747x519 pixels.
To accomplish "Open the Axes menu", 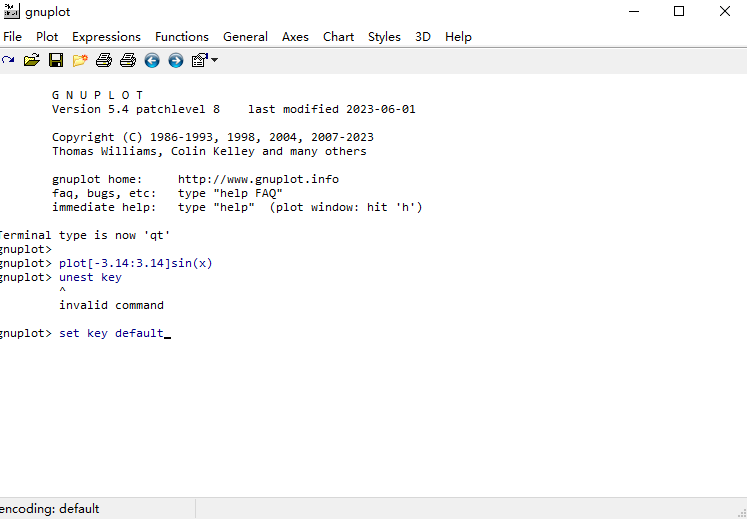I will click(295, 37).
